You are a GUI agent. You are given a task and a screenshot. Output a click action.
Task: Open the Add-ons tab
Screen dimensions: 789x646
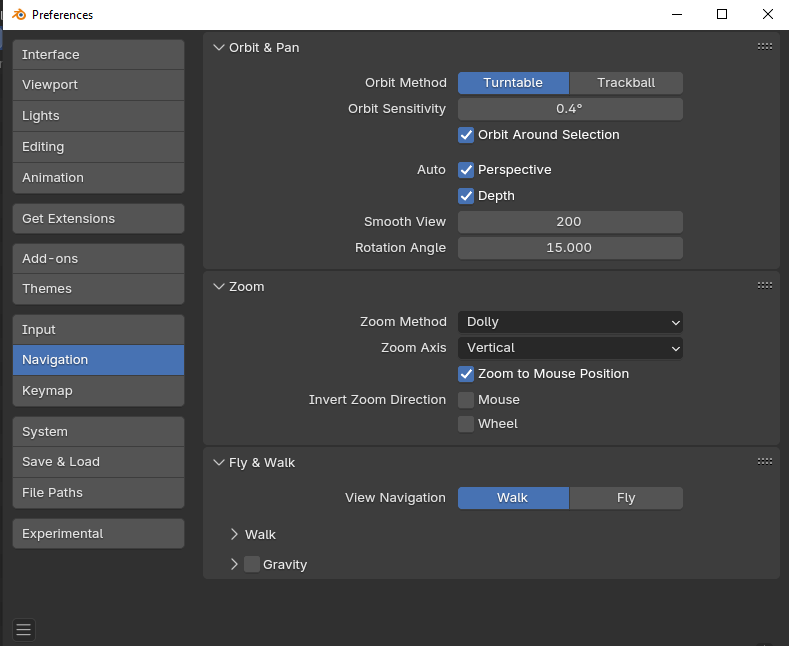pos(99,259)
